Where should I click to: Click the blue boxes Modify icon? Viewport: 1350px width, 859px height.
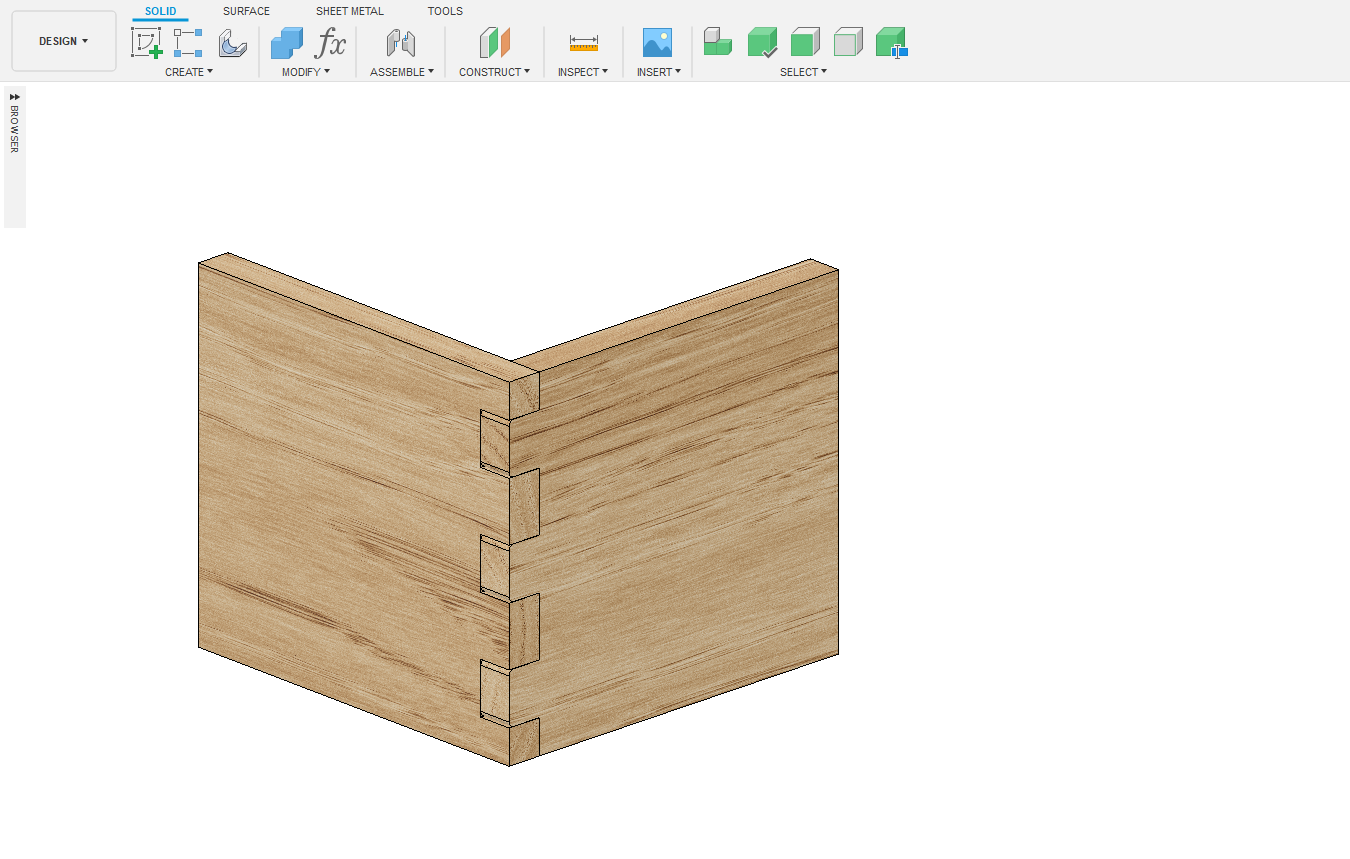pyautogui.click(x=287, y=43)
